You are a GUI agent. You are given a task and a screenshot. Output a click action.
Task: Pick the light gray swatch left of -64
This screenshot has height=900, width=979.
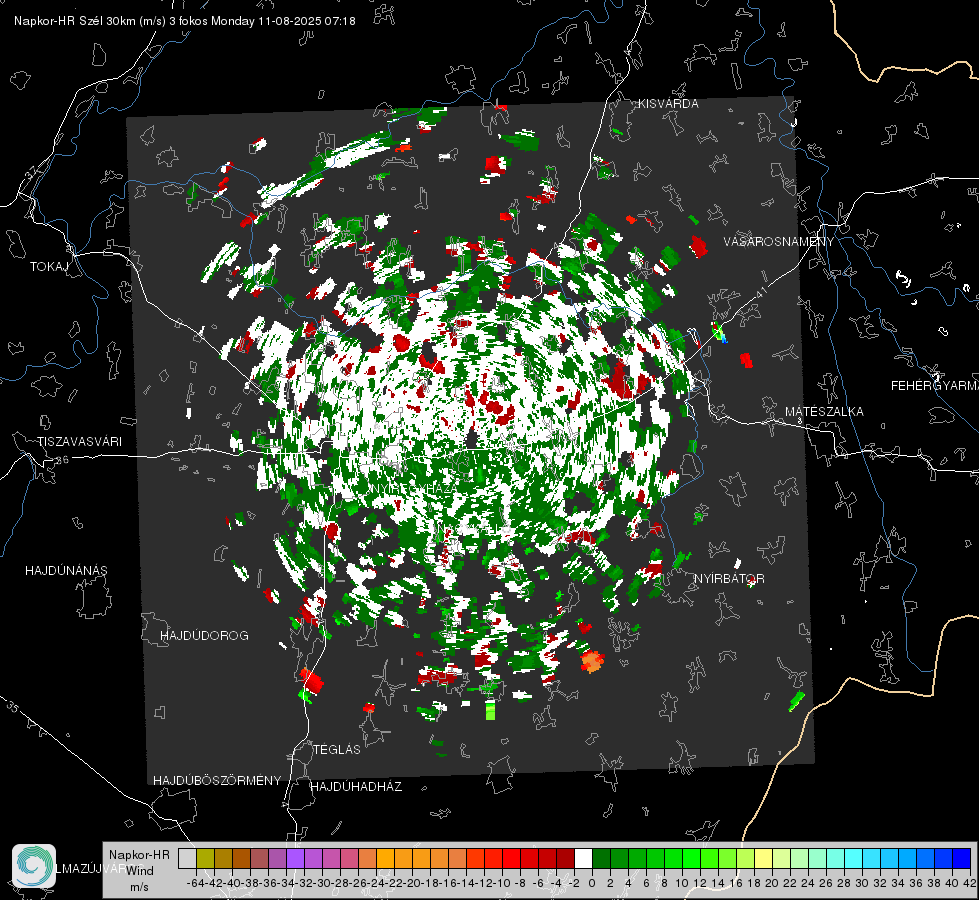pos(187,859)
